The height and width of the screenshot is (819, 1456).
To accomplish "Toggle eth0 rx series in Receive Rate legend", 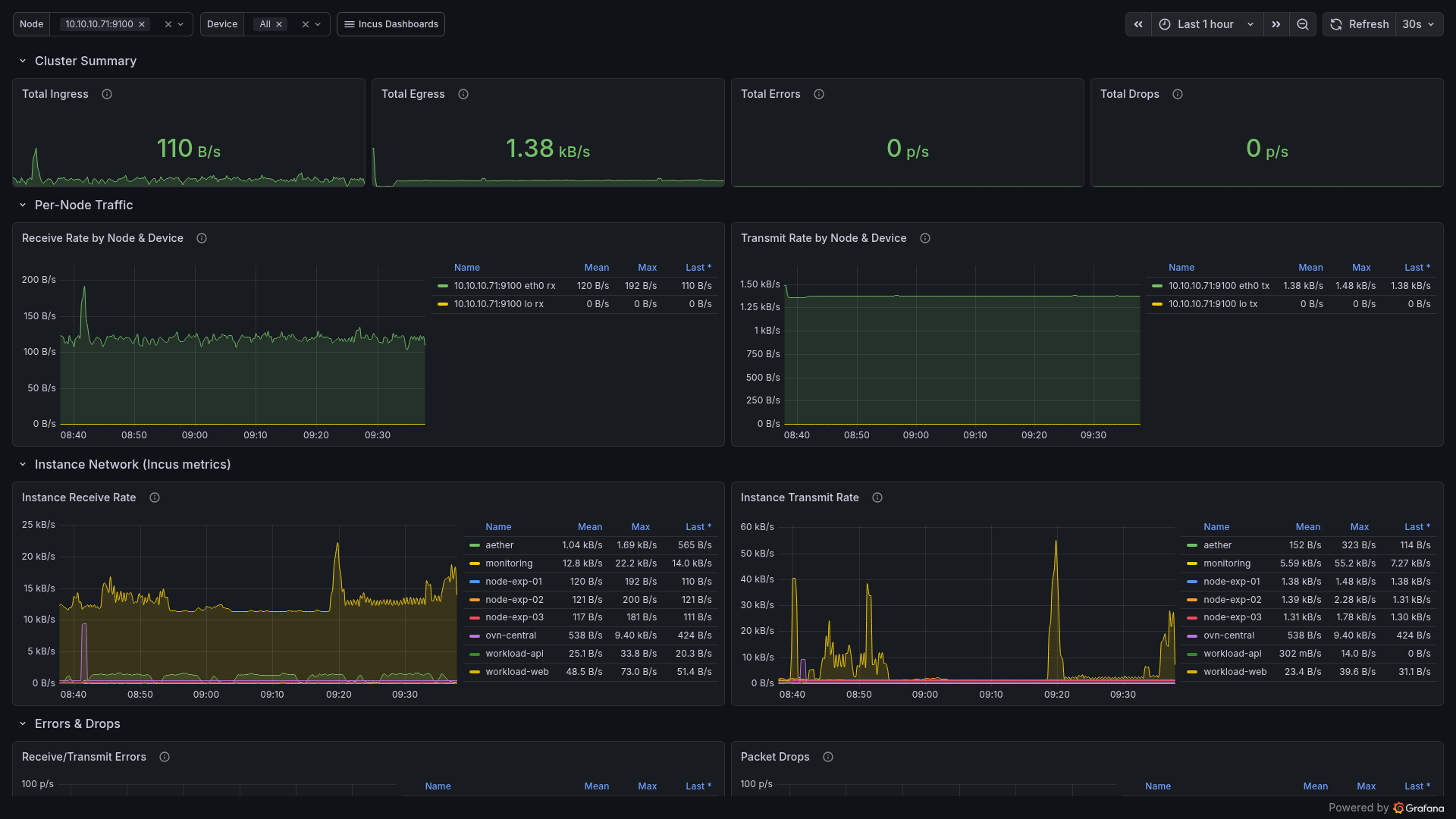I will (504, 286).
